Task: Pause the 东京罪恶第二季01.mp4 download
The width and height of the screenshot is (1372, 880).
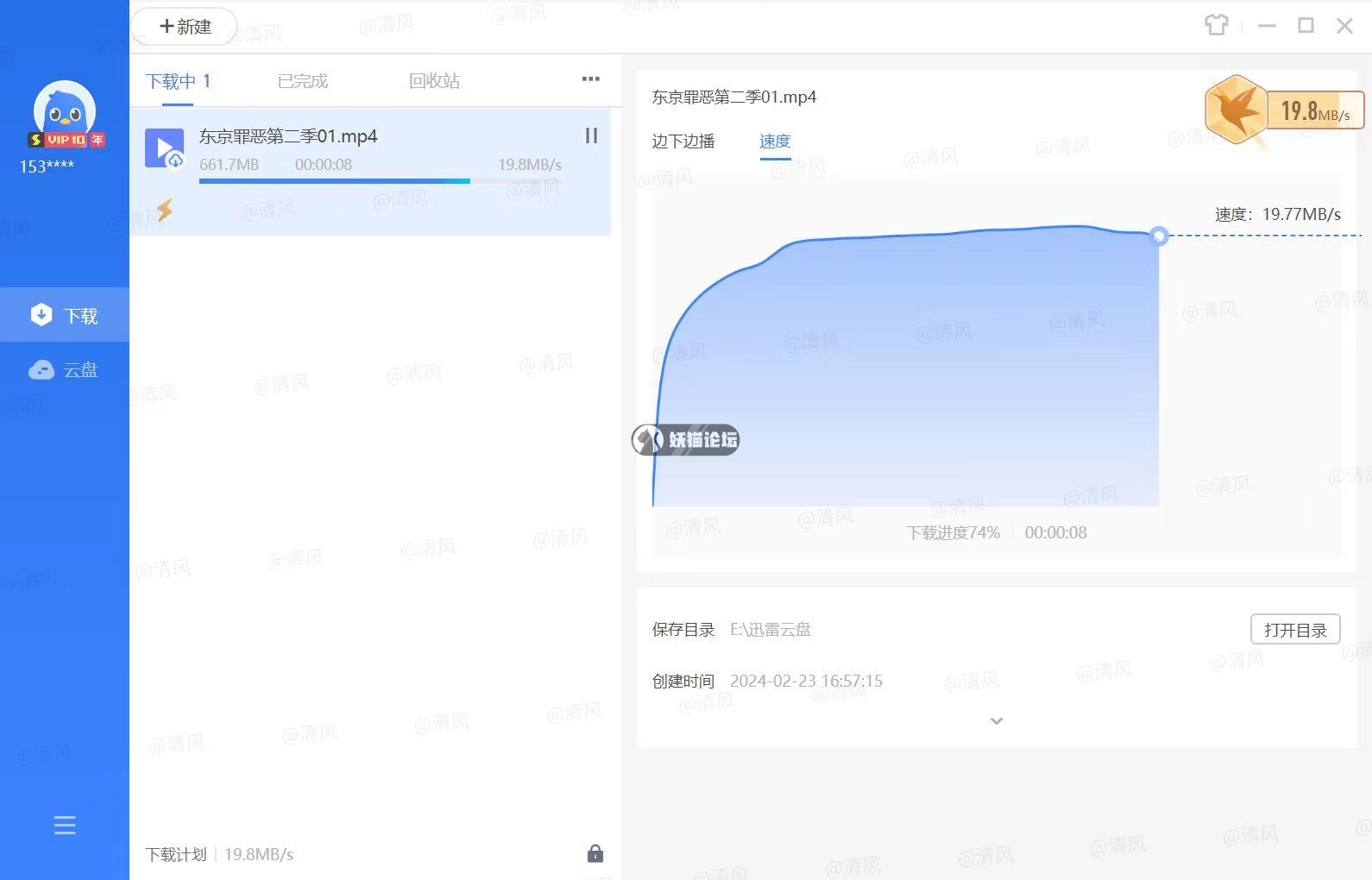Action: [x=591, y=135]
